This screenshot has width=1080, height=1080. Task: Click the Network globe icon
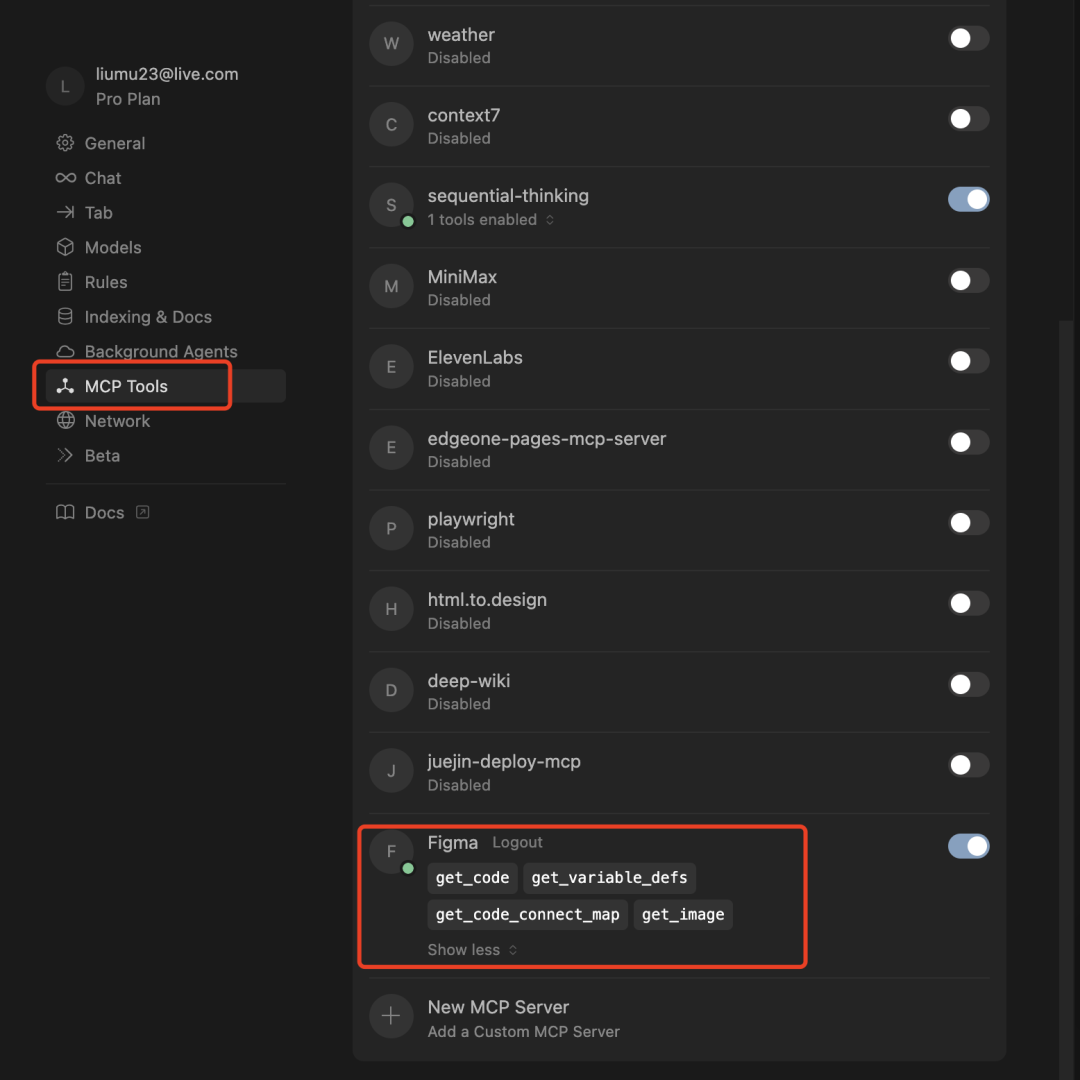(65, 421)
